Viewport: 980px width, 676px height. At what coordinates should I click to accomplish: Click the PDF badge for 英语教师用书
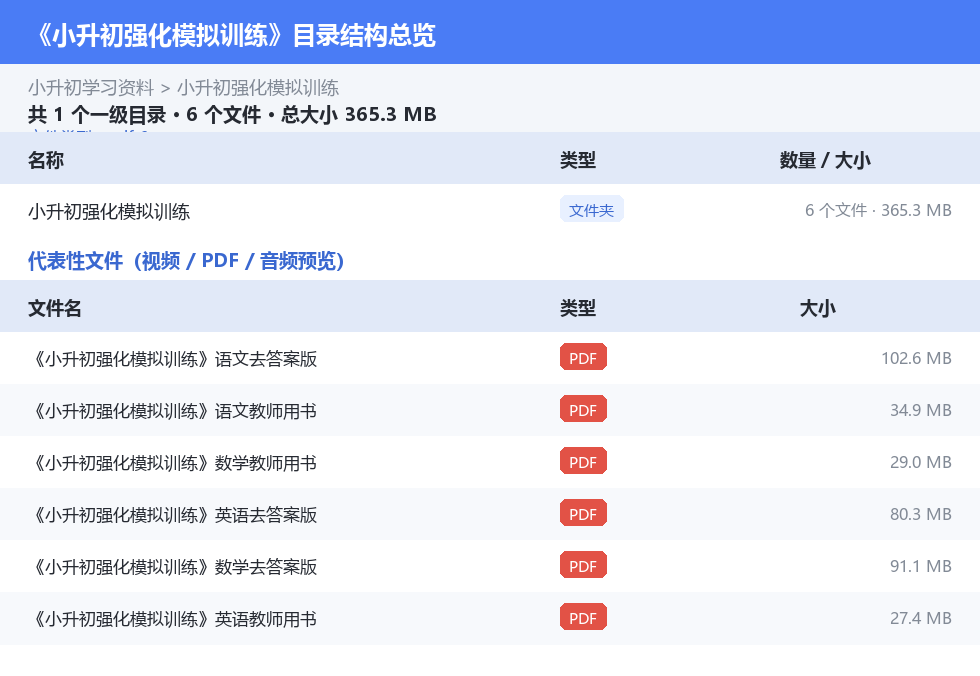coord(583,617)
